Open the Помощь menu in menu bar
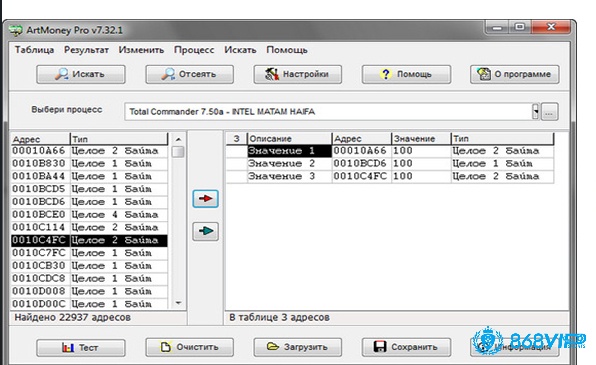Image resolution: width=596 pixels, height=365 pixels. pos(287,50)
